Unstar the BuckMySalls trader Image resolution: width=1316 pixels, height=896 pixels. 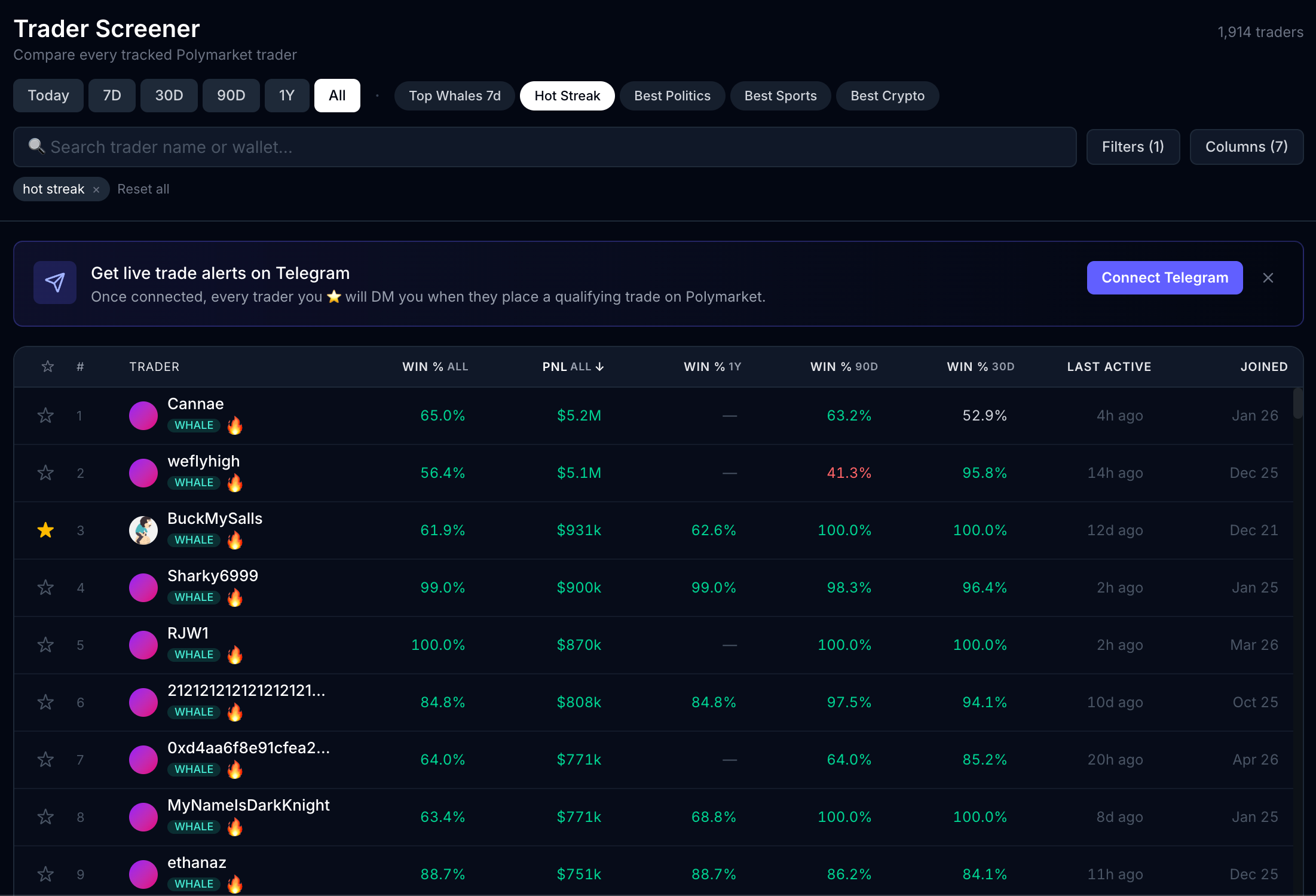[x=45, y=530]
